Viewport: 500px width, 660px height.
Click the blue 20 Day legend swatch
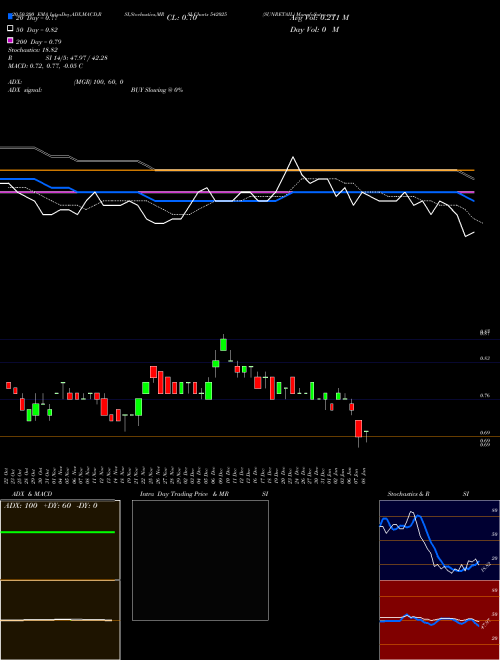[11, 16]
